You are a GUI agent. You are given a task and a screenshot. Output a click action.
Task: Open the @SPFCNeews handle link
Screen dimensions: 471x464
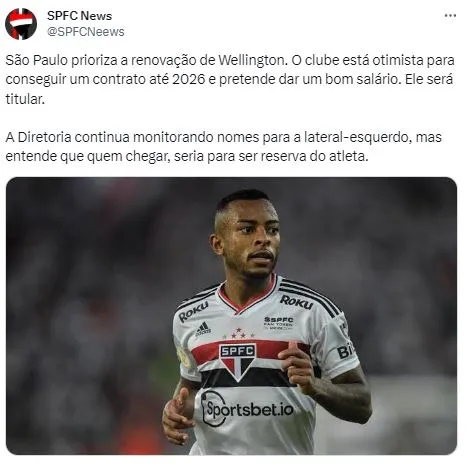coord(86,32)
